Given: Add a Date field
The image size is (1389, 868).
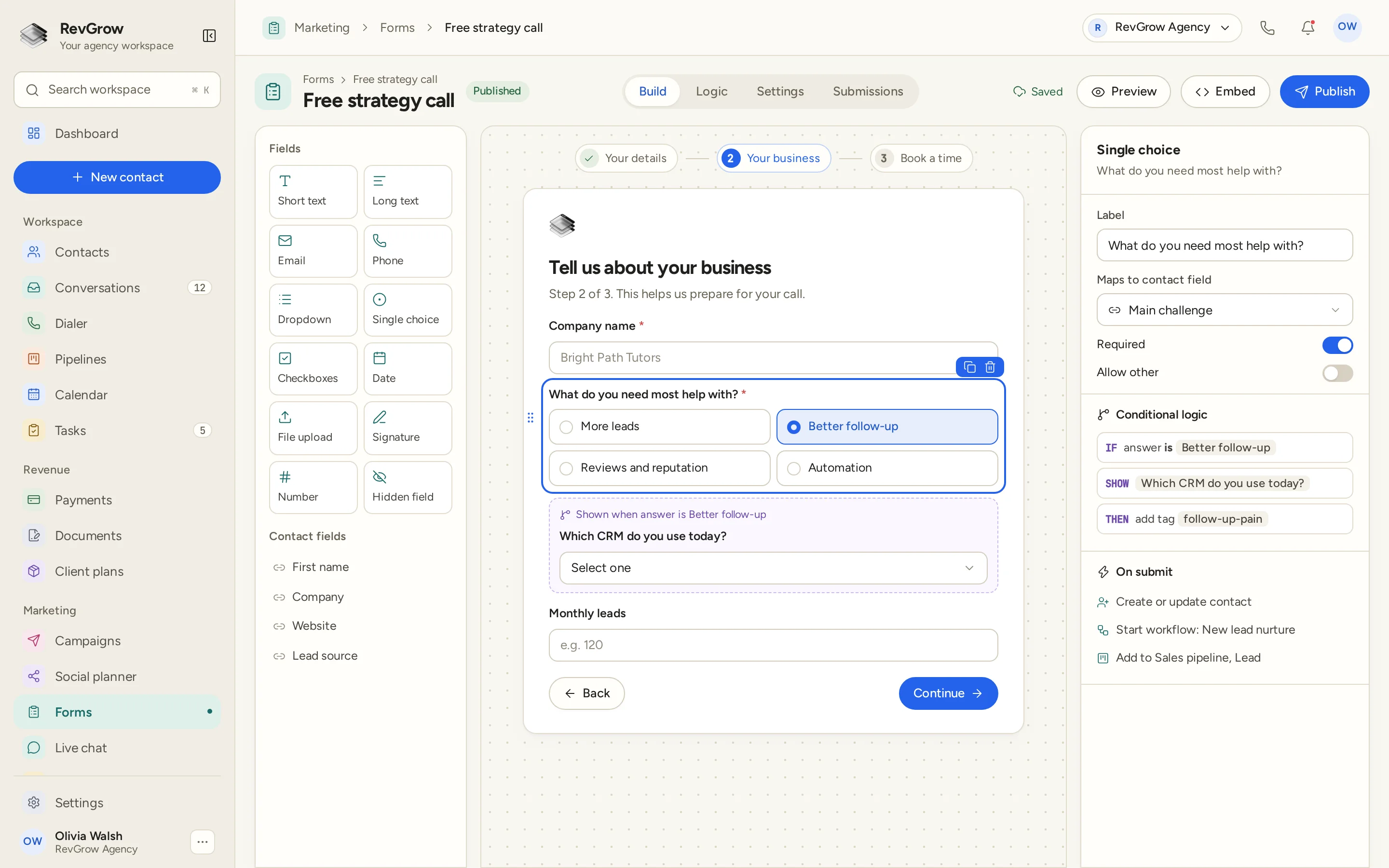Looking at the screenshot, I should click(408, 368).
